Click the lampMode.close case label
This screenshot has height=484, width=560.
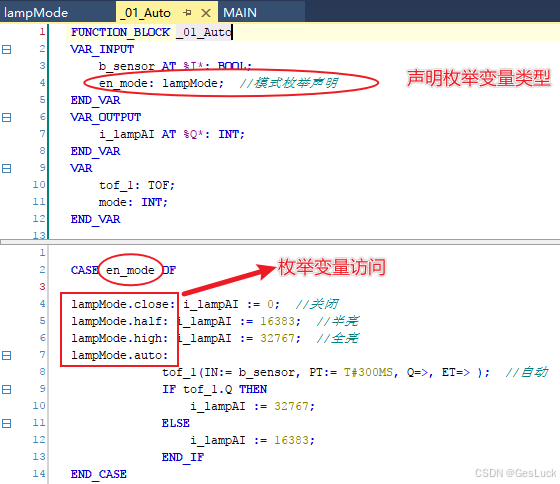[123, 304]
